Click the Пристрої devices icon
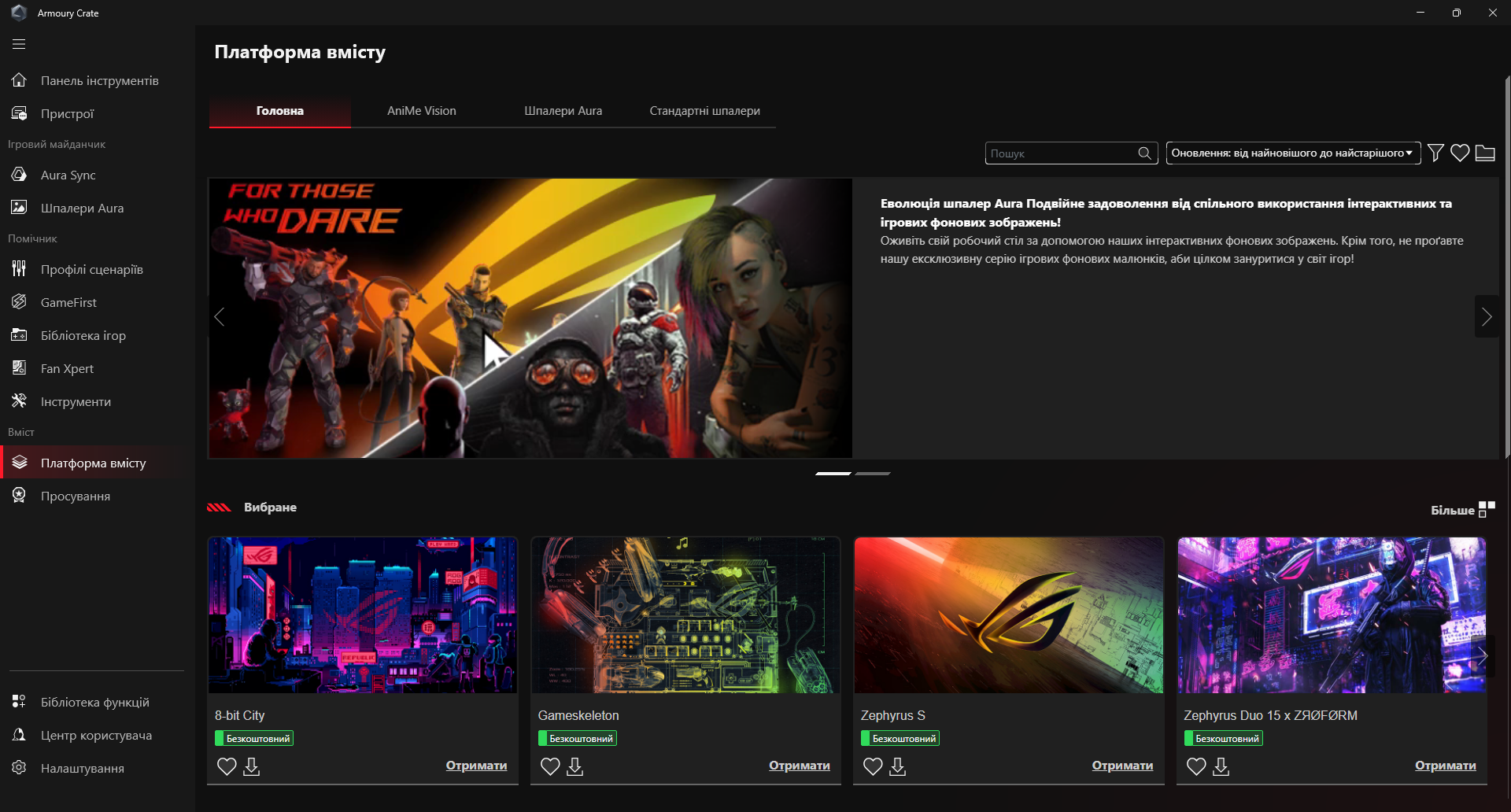The width and height of the screenshot is (1511, 812). coord(19,113)
